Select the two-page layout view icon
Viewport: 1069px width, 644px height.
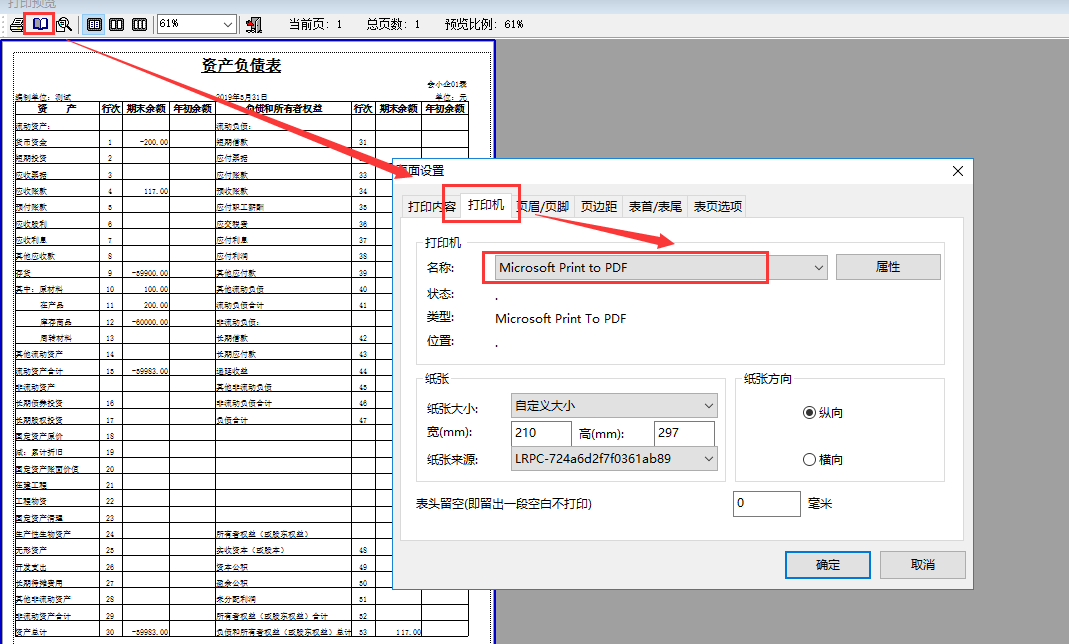coord(117,25)
